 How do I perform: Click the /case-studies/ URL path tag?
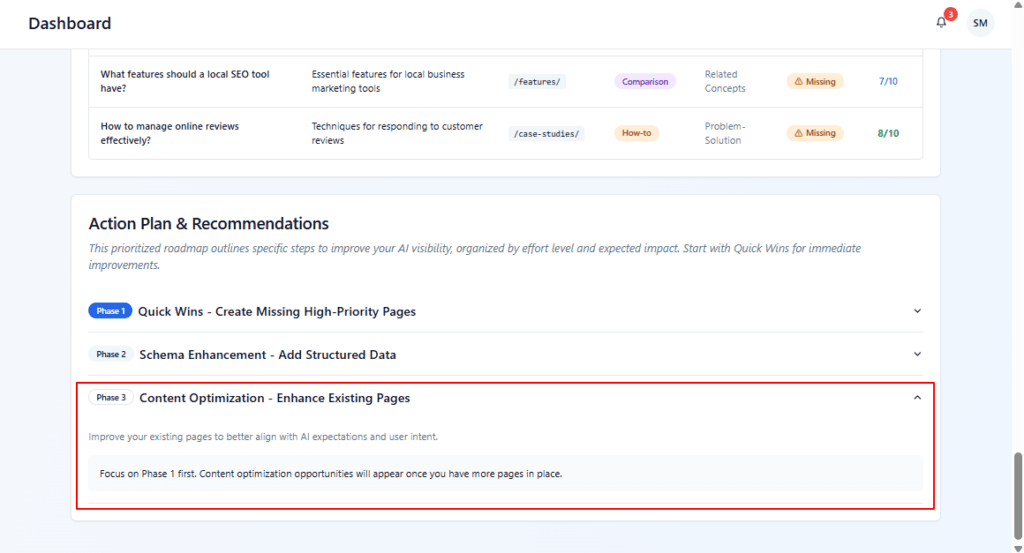coord(546,133)
